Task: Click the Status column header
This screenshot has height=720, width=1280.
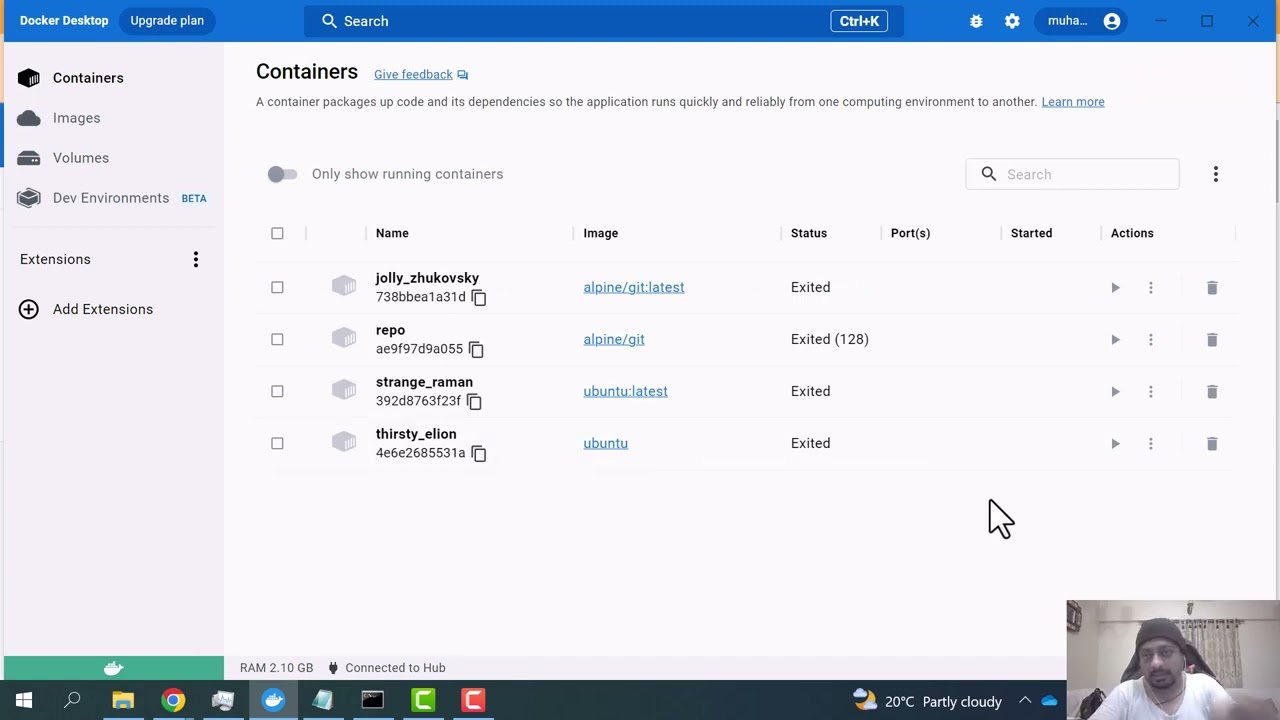Action: [809, 233]
